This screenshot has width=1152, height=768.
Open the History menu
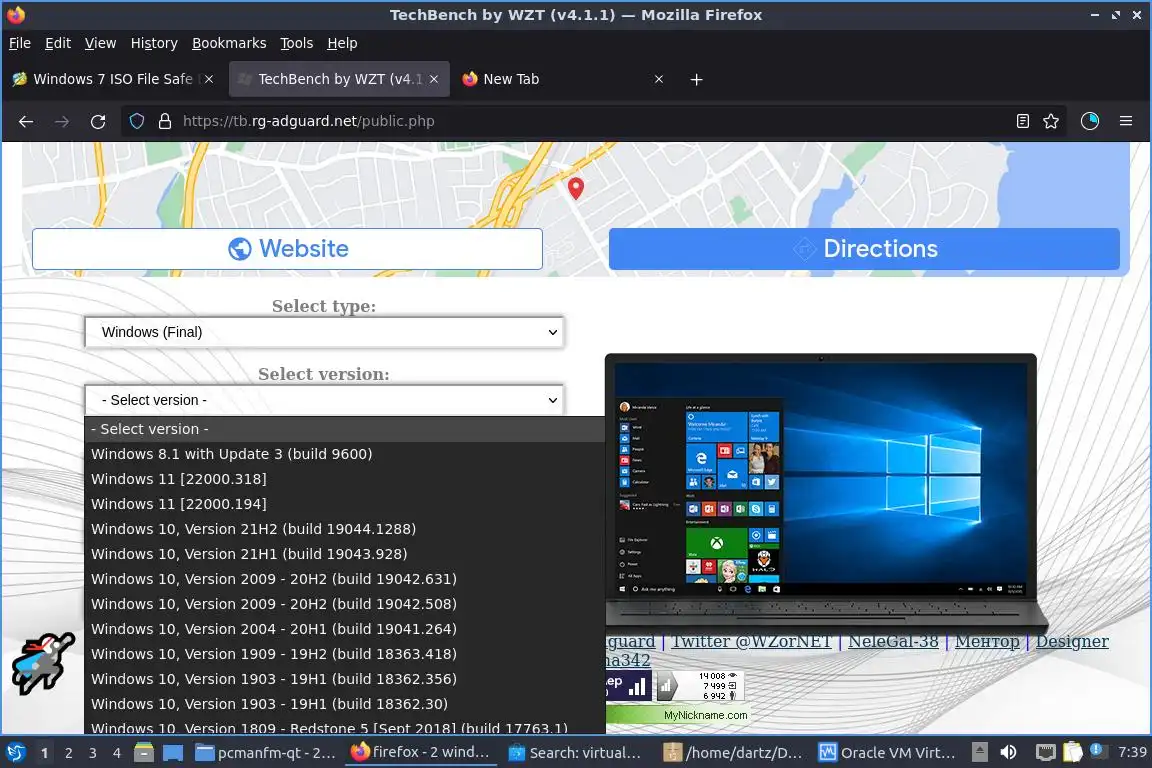154,43
